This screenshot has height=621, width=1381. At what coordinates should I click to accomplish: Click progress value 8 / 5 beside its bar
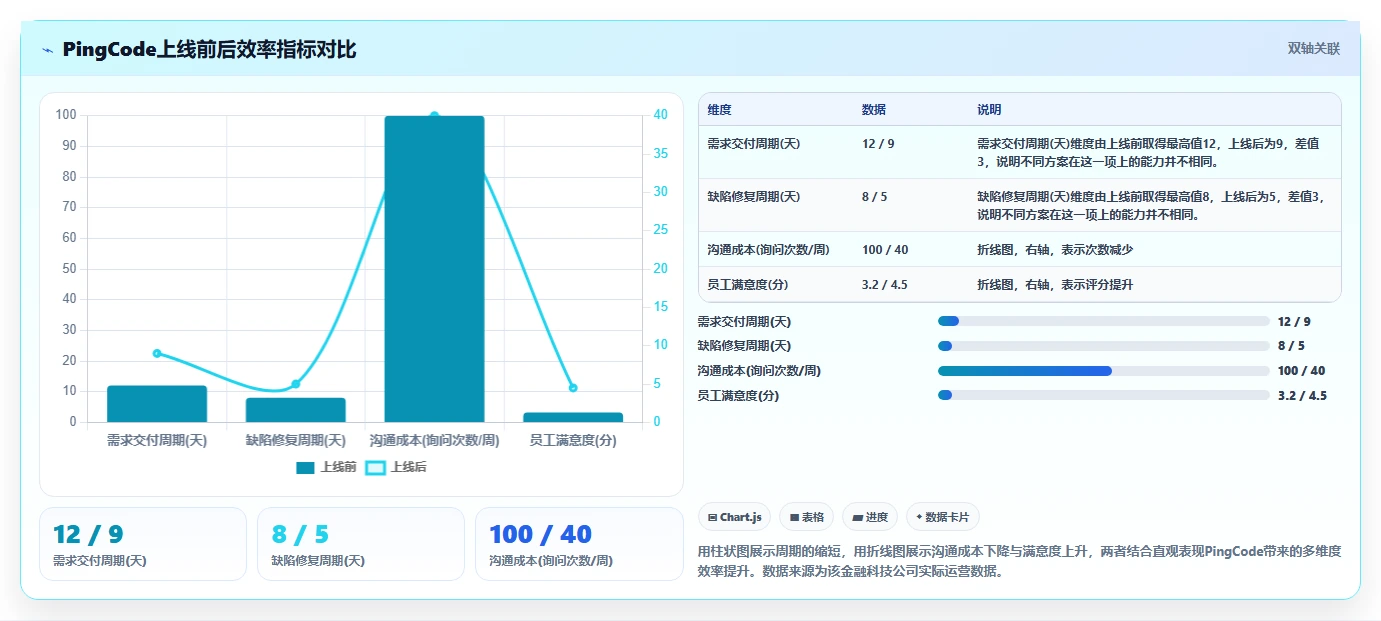[1291, 346]
